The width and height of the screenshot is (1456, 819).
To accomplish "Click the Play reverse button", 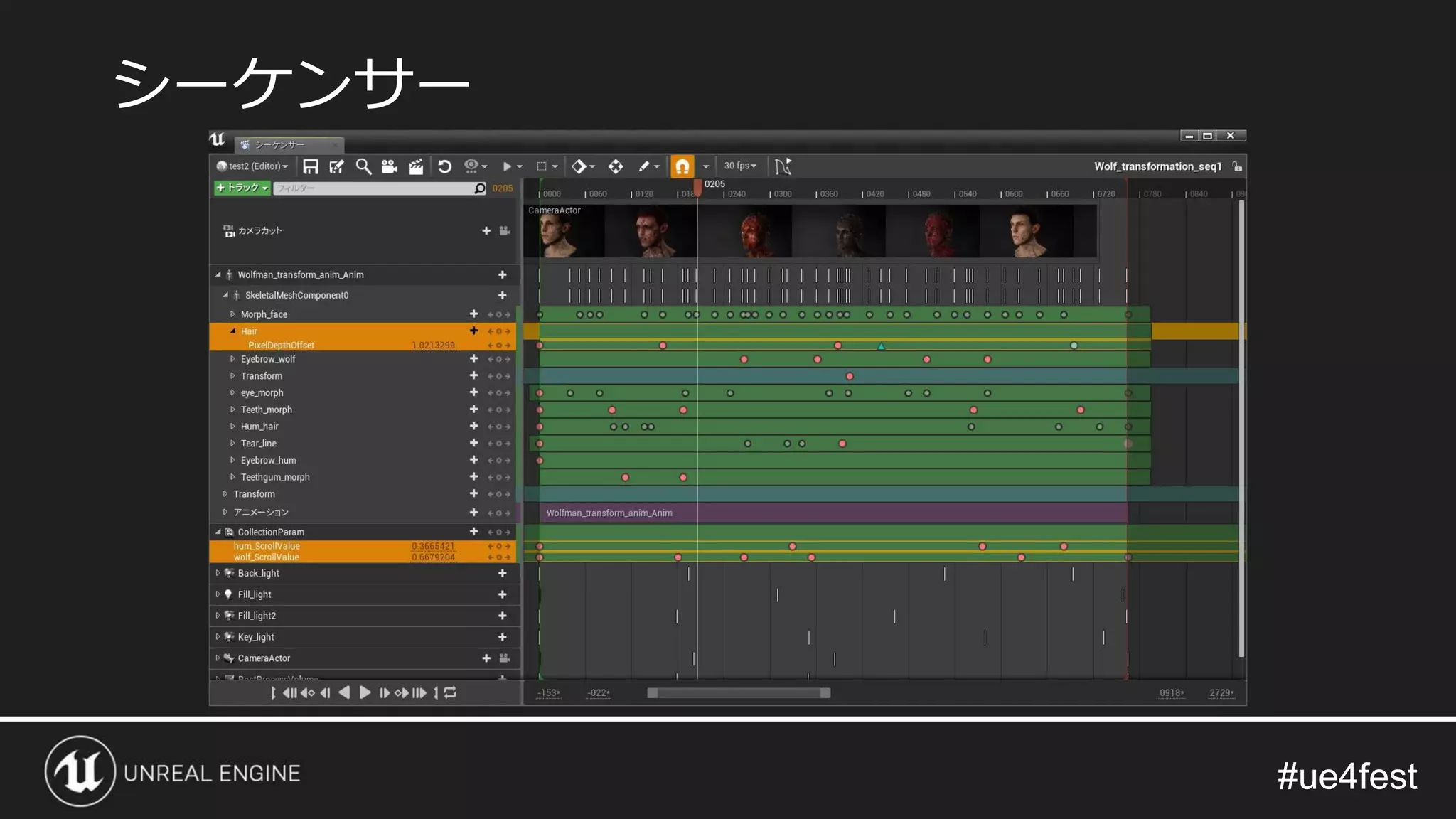I will pyautogui.click(x=344, y=692).
